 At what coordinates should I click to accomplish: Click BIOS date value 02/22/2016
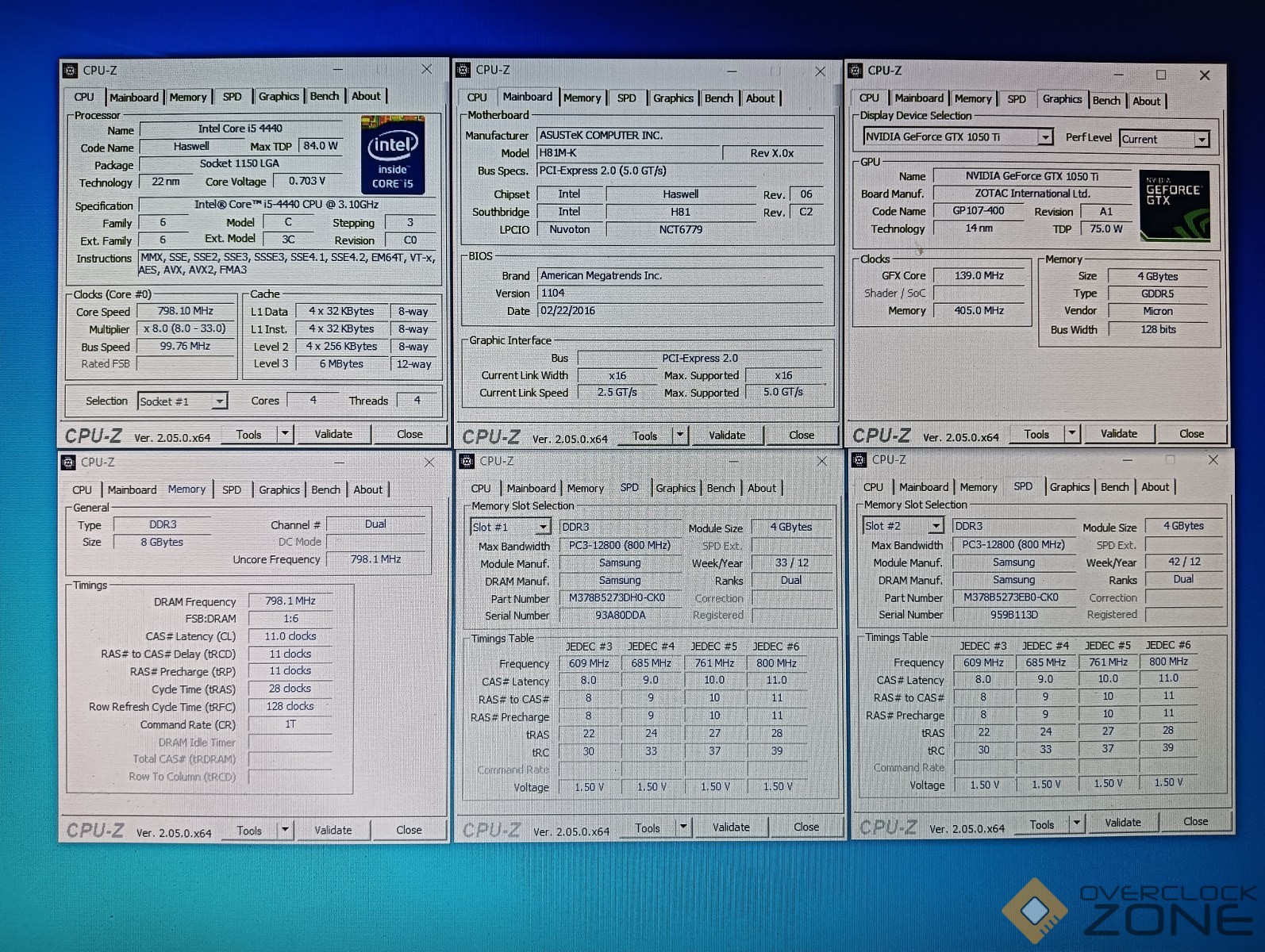(680, 311)
